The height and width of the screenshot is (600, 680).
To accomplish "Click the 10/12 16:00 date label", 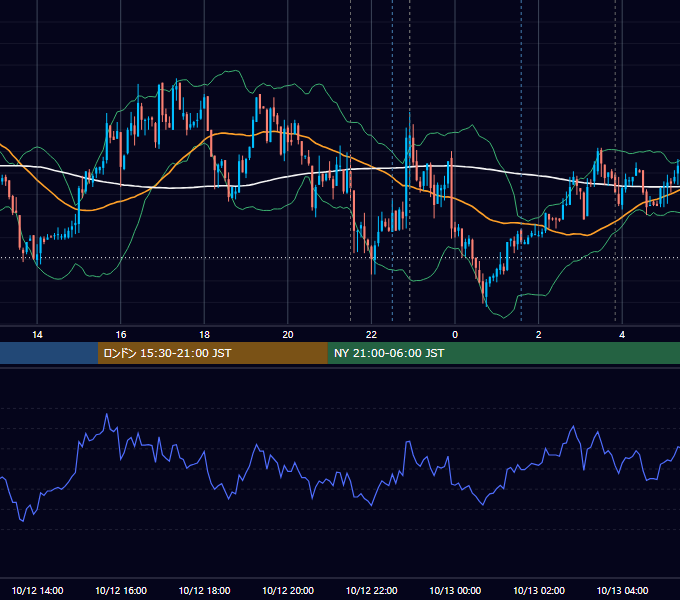I will (121, 590).
